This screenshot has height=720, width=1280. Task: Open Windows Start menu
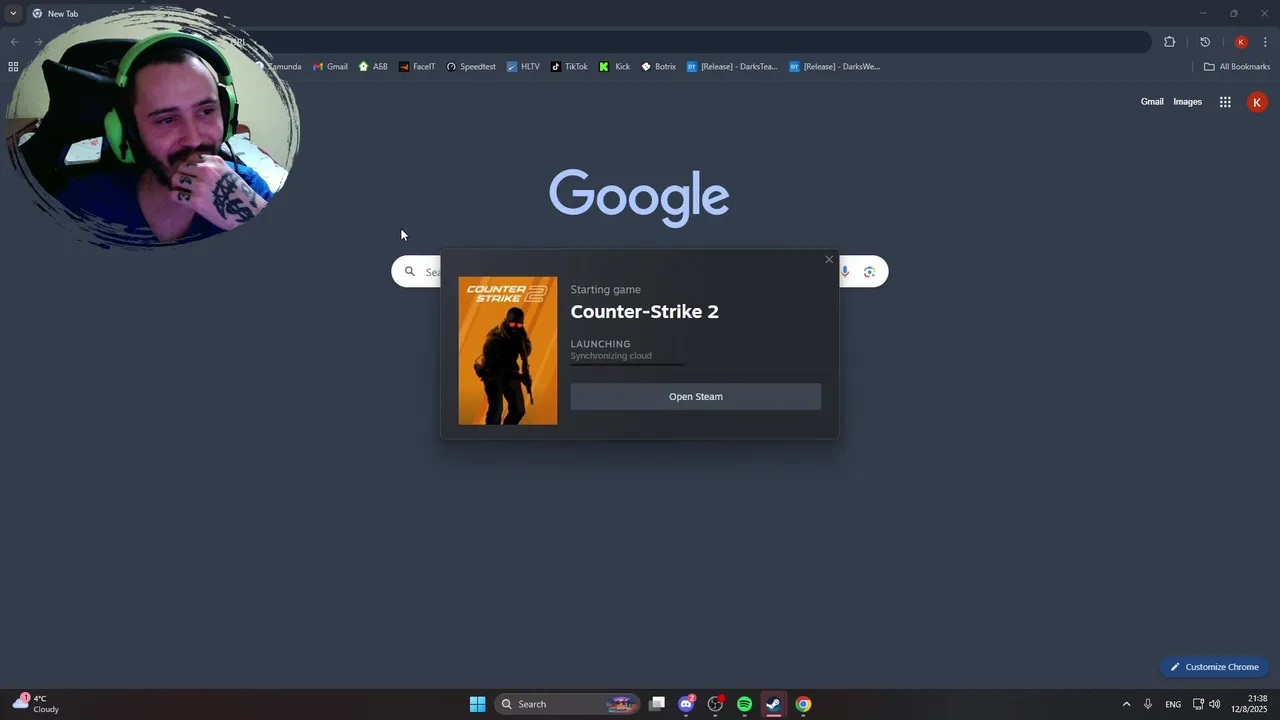[478, 704]
